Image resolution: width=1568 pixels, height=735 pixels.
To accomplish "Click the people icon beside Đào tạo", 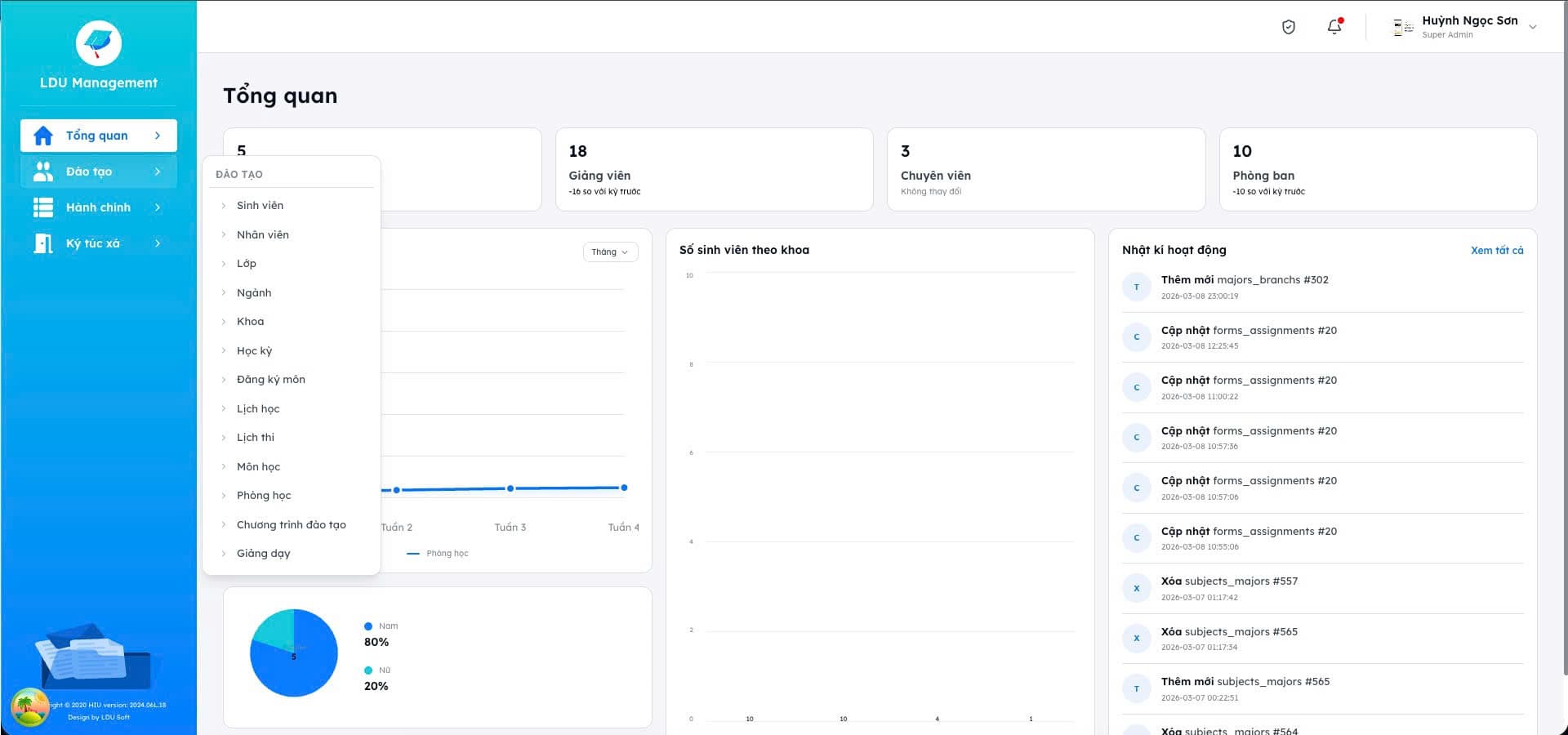I will tap(43, 171).
